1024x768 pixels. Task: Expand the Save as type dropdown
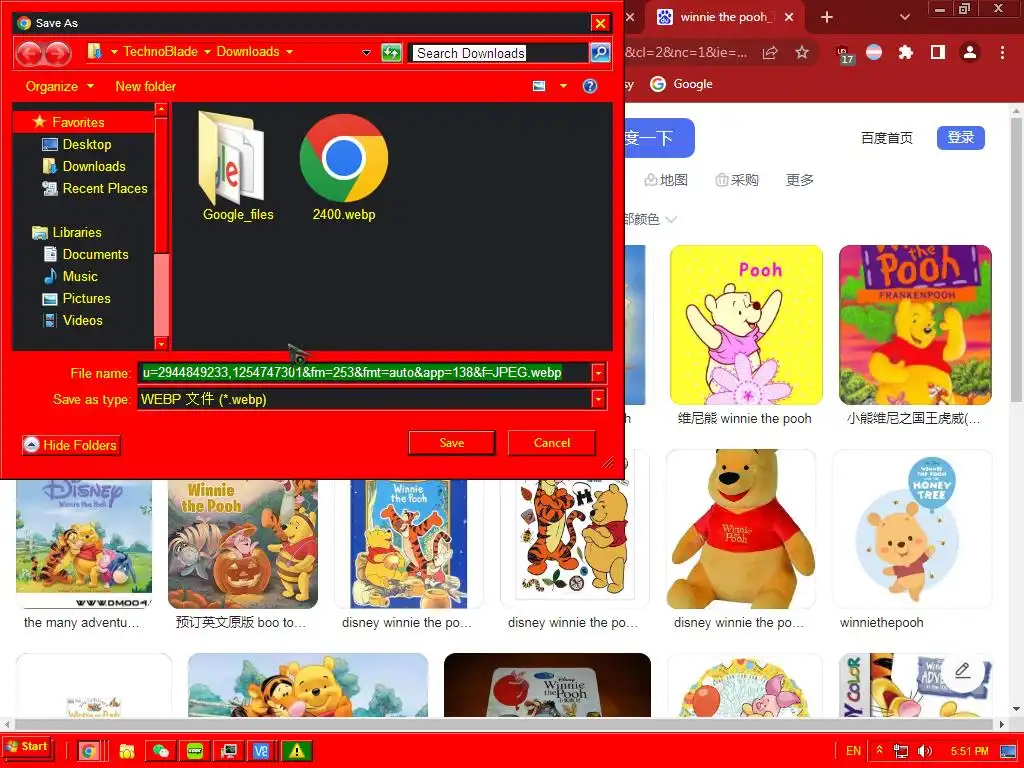pyautogui.click(x=598, y=399)
